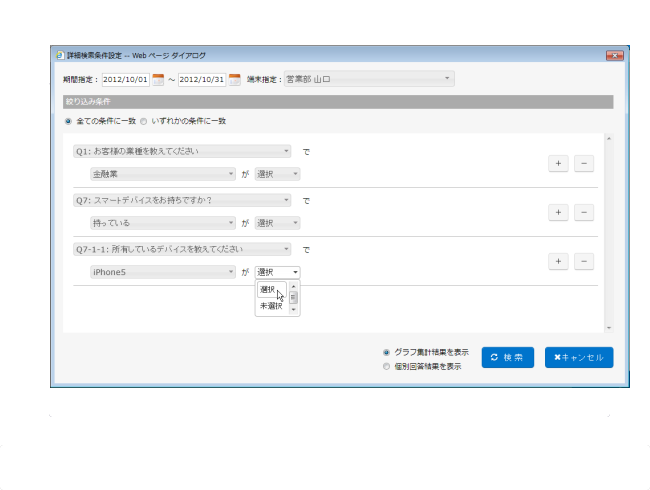Expand the 金融業 answer dropdown
Image resolution: width=650 pixels, height=490 pixels.
coord(163,173)
